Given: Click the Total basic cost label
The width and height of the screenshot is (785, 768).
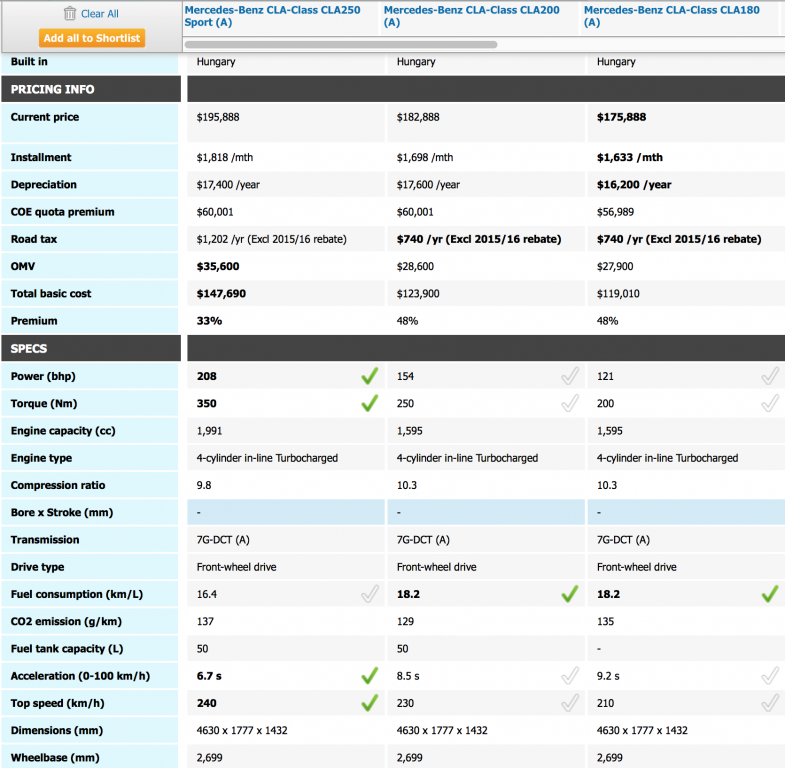Looking at the screenshot, I should pyautogui.click(x=51, y=293).
